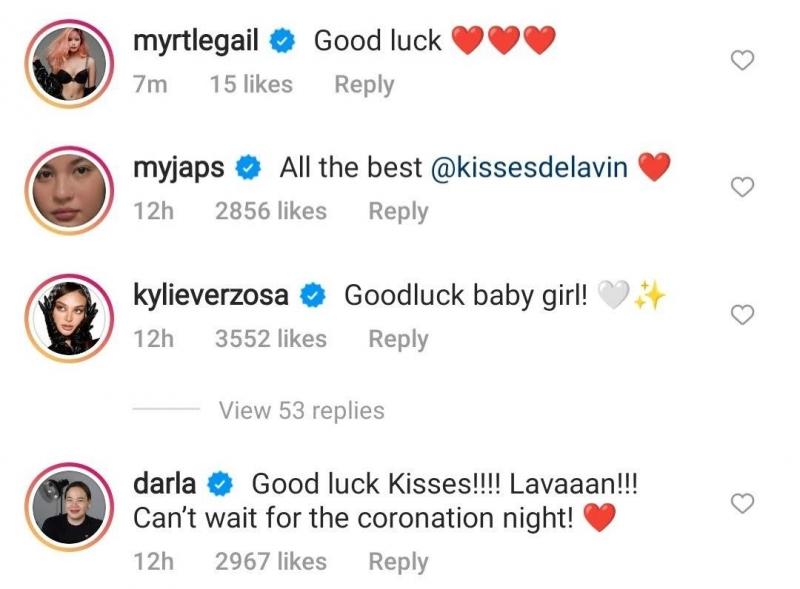The height and width of the screenshot is (589, 800).
Task: Reply to kylieverzosa's comment
Action: [398, 339]
